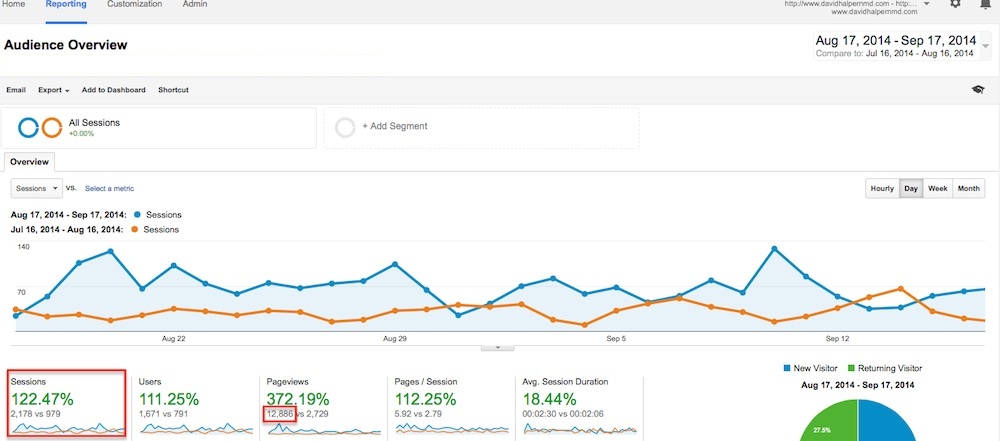Click the Compare to date range text
The width and height of the screenshot is (1000, 441).
click(895, 54)
